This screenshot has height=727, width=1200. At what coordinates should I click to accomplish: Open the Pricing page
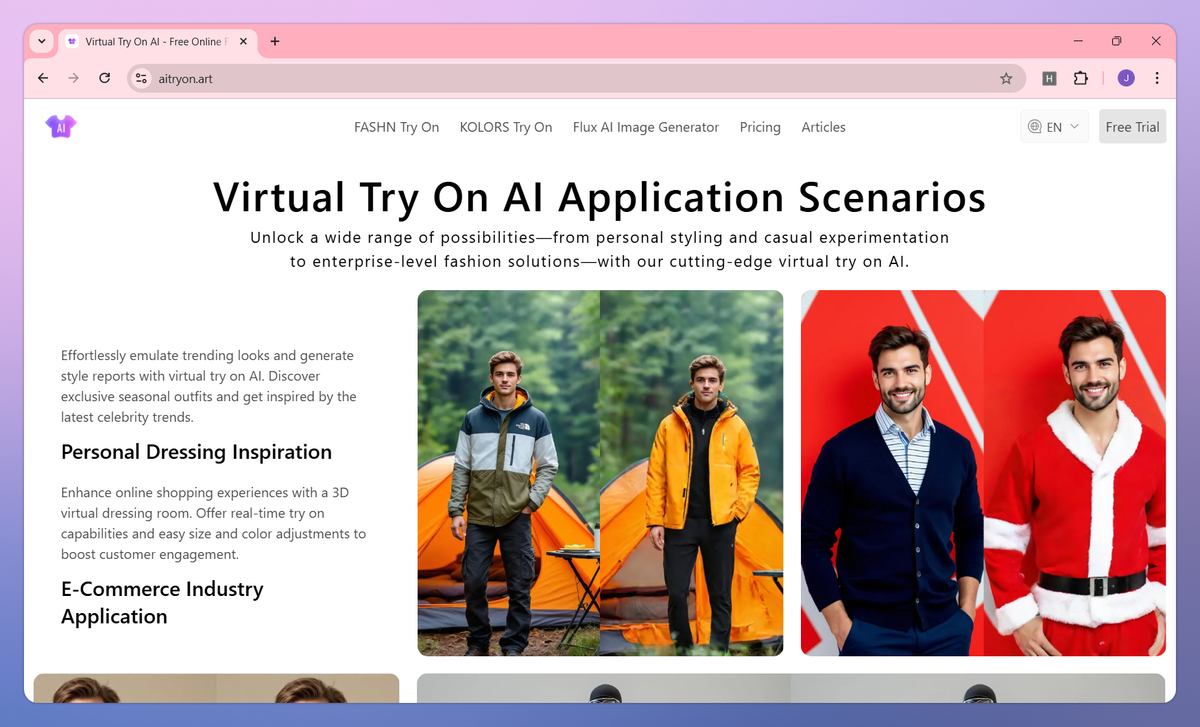[x=760, y=127]
